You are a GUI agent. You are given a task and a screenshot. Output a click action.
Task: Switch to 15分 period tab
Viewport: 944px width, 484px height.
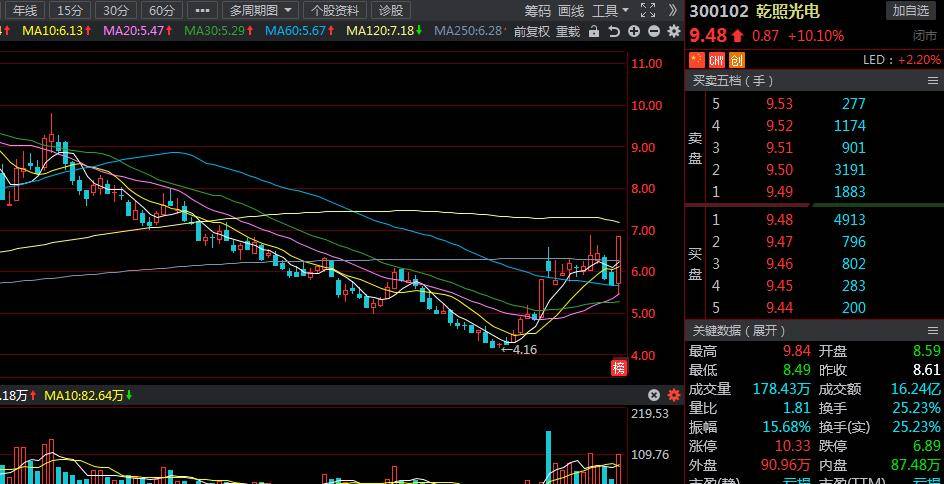click(x=70, y=10)
